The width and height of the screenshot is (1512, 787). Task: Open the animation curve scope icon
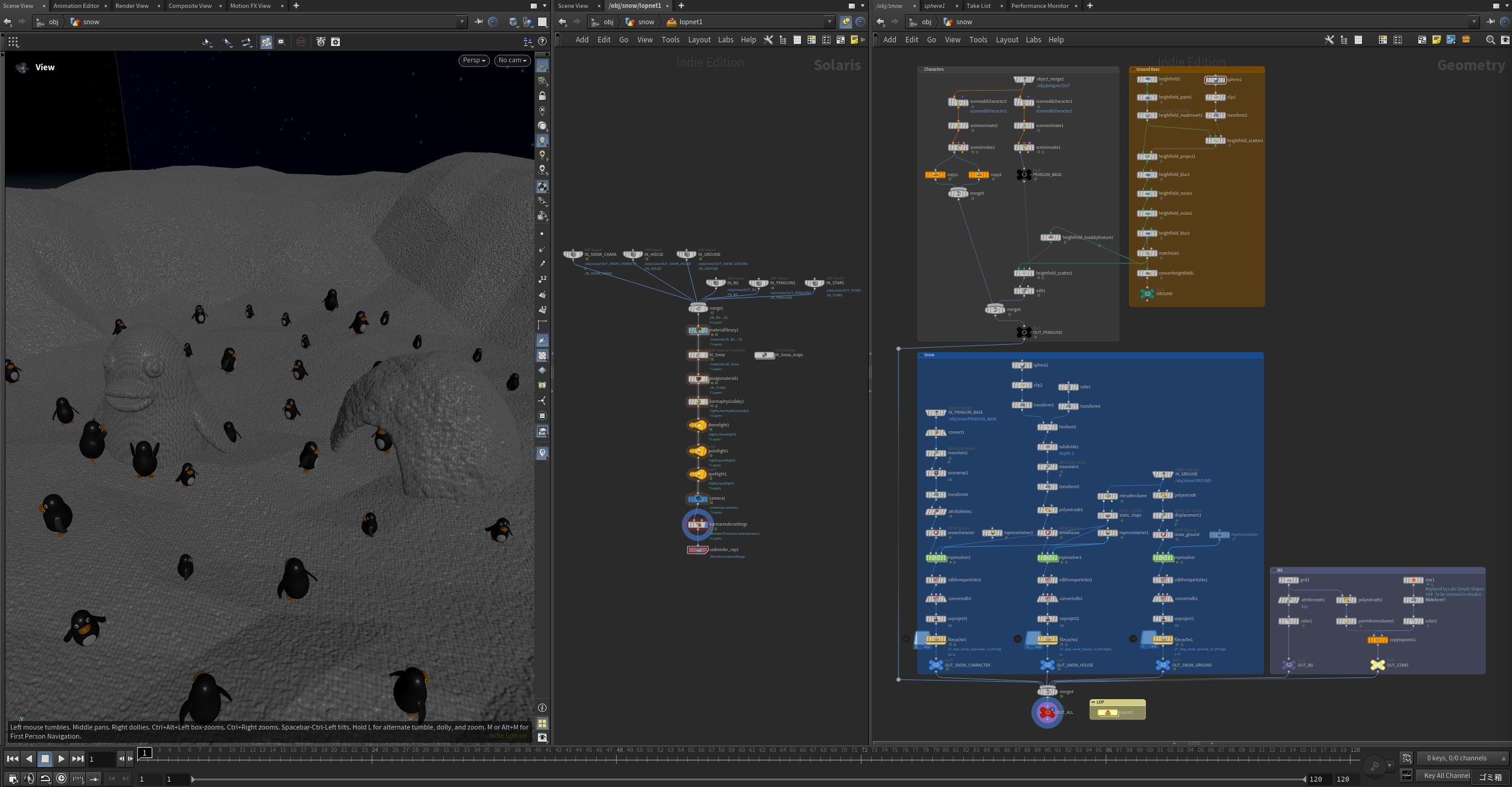tap(1407, 775)
